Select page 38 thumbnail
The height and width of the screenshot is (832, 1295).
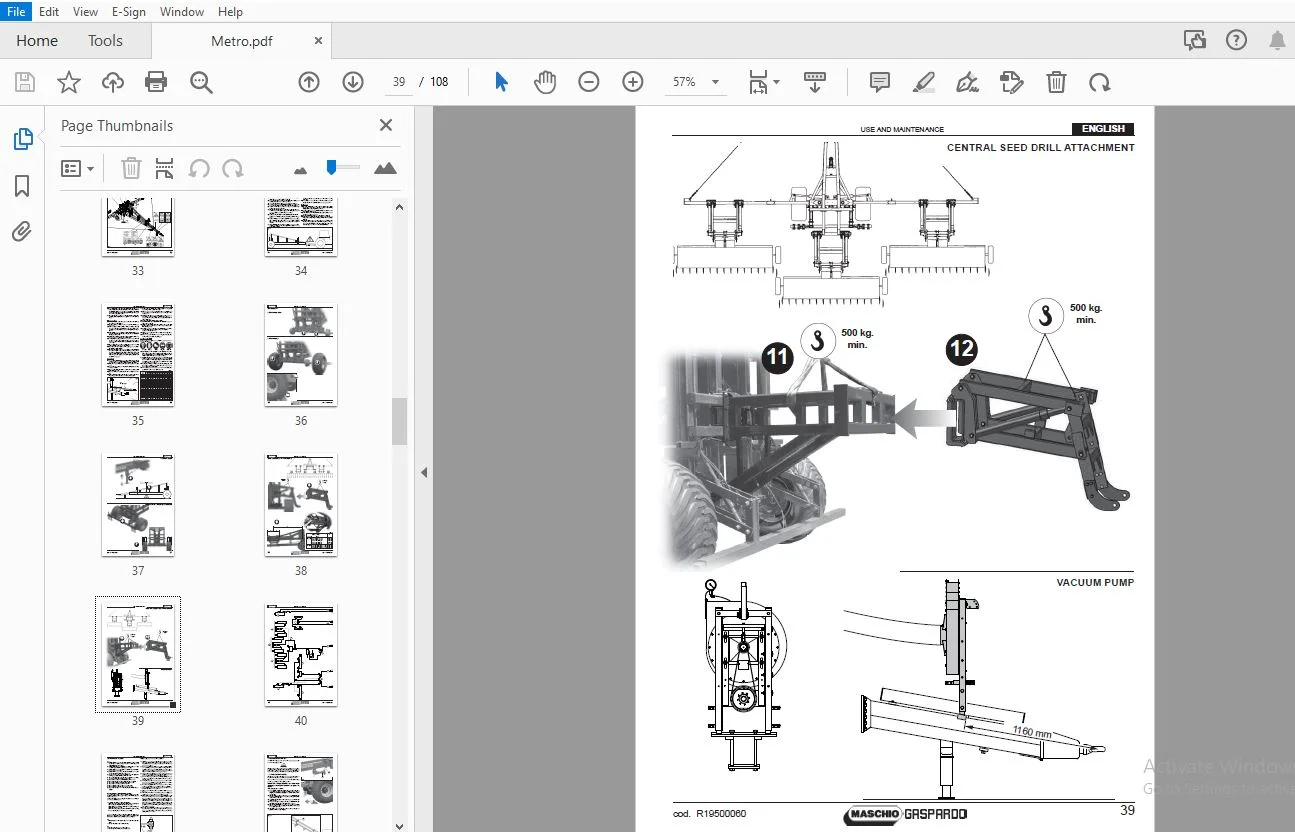coord(301,505)
